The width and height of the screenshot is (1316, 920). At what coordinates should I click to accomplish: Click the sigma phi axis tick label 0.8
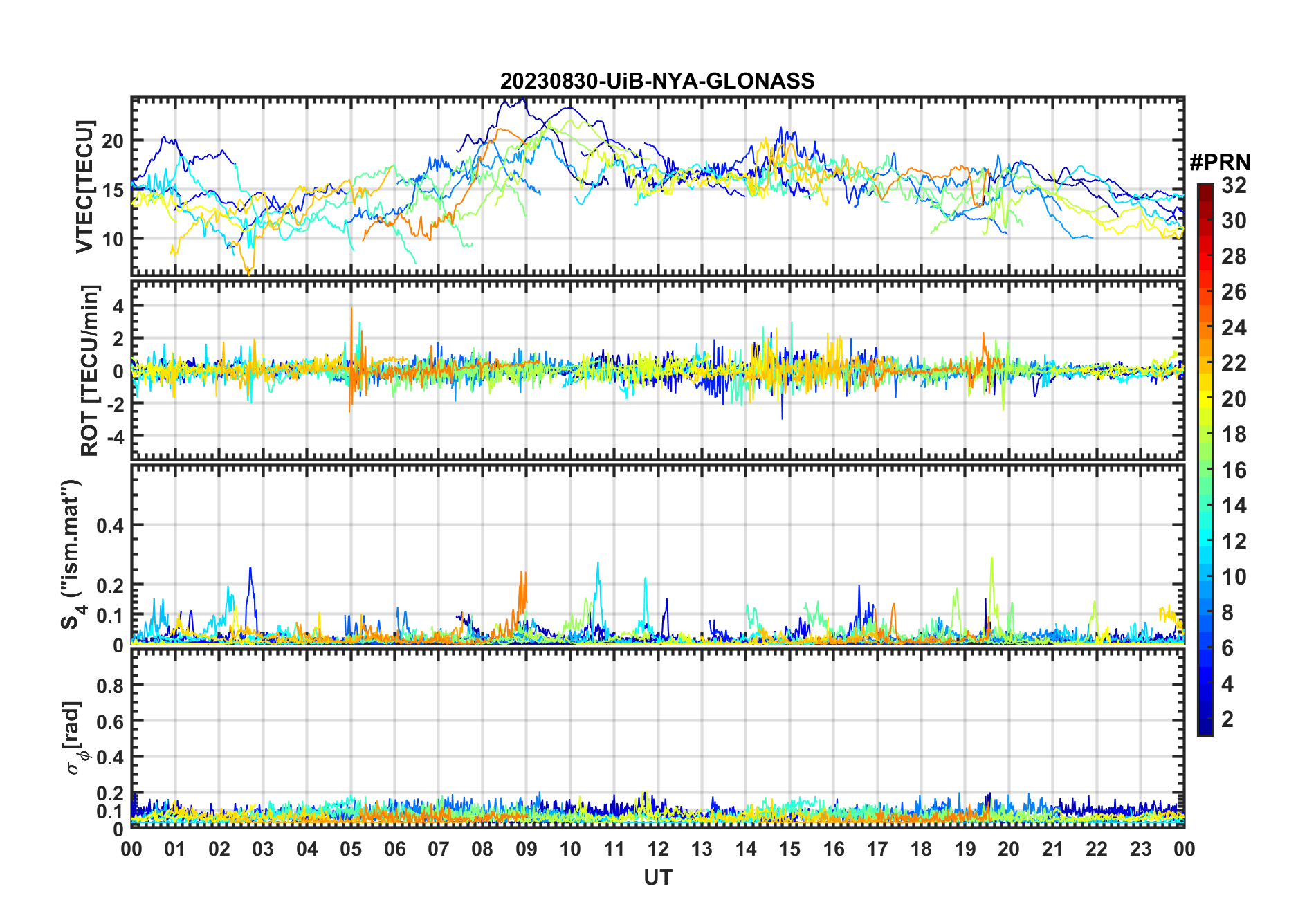tap(109, 686)
